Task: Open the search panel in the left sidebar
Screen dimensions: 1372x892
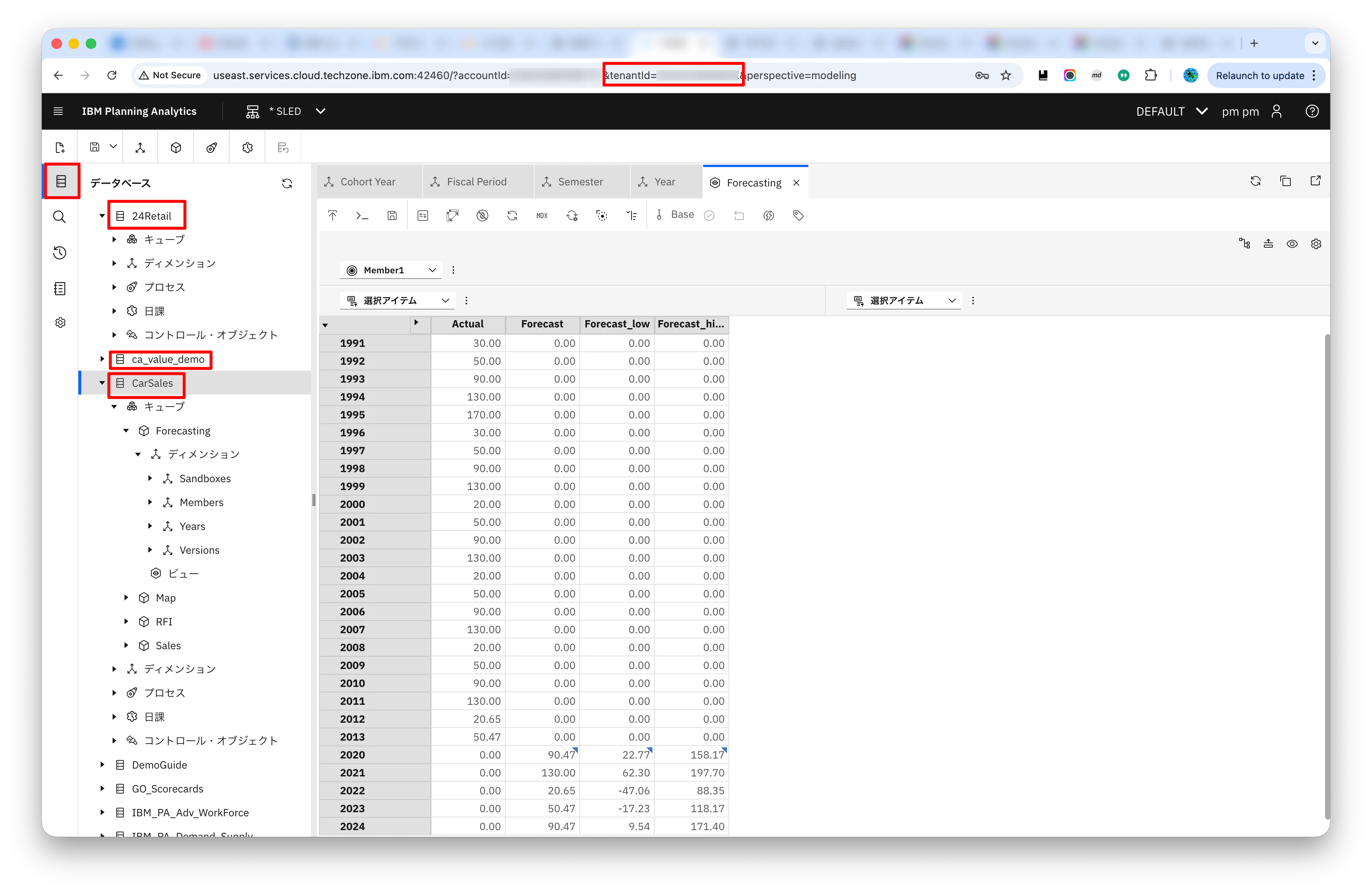Action: coord(60,217)
